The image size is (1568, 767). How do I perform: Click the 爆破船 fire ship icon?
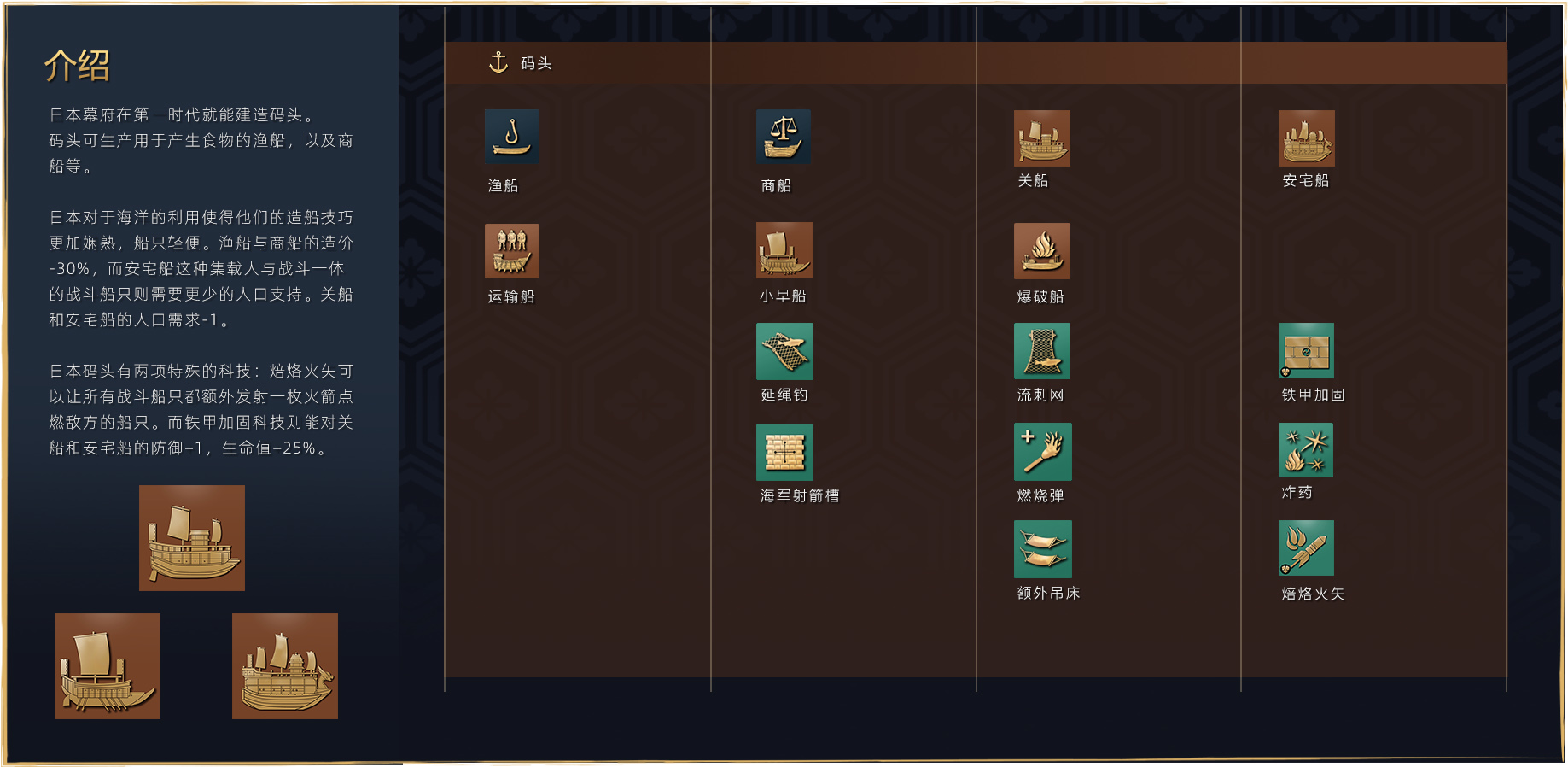pyautogui.click(x=1041, y=251)
